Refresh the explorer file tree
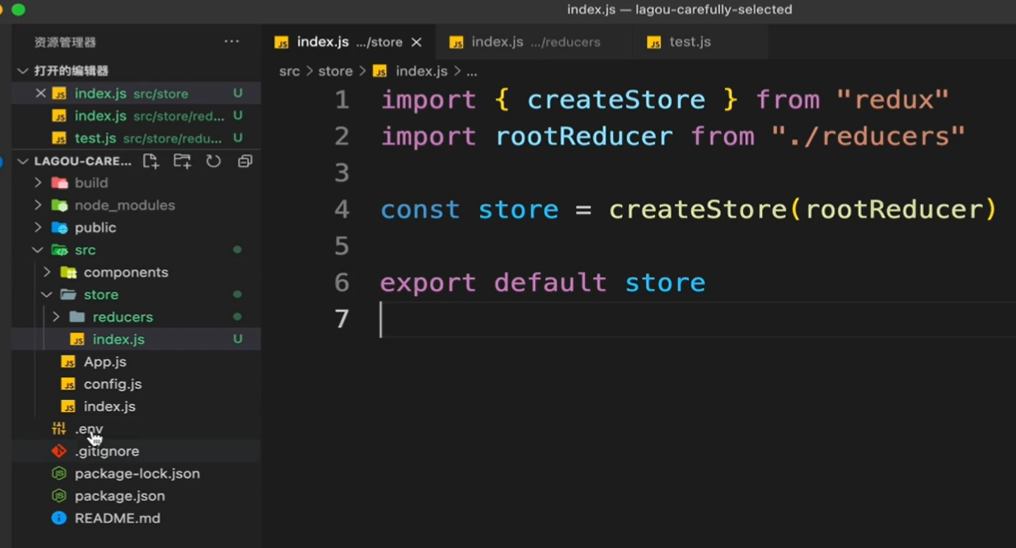 pyautogui.click(x=213, y=161)
